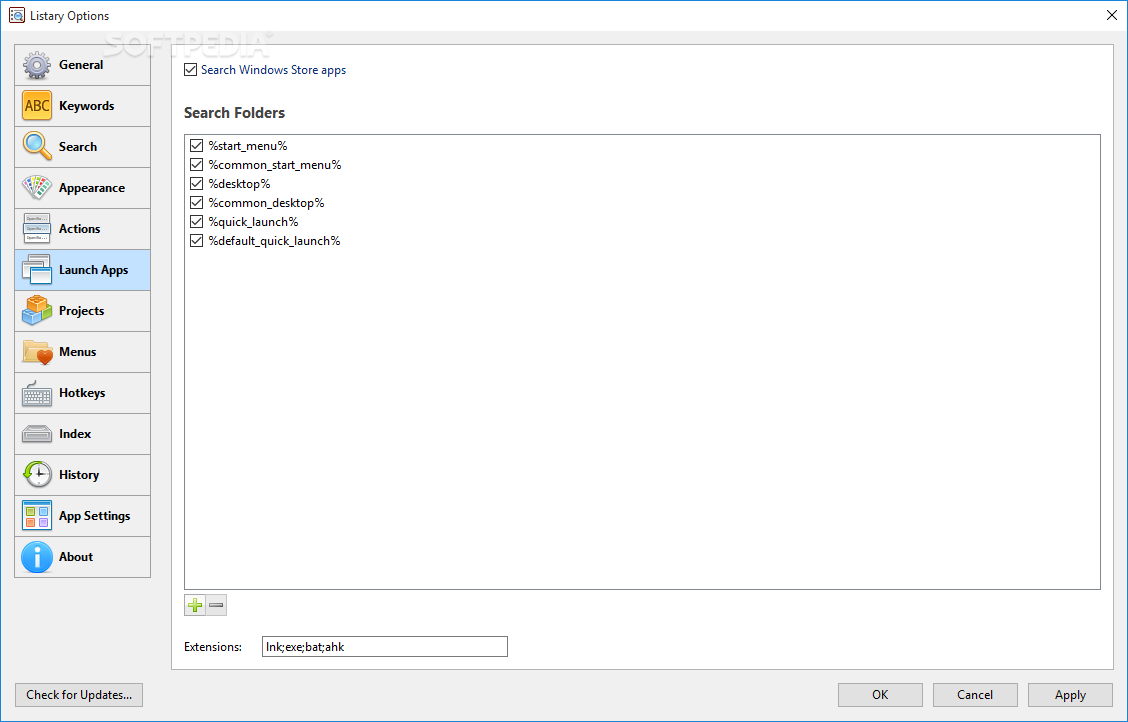Uncheck the %common_start_menu% folder

[x=196, y=165]
